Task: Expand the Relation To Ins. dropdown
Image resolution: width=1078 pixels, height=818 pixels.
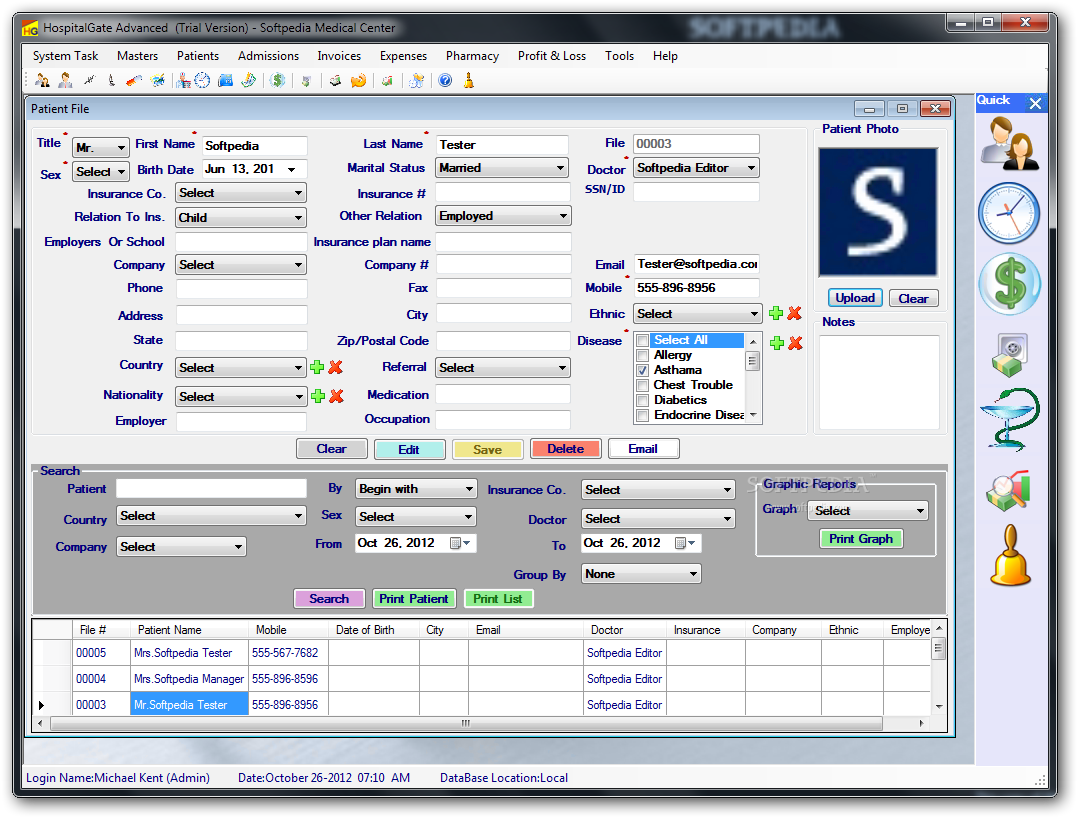Action: point(241,217)
